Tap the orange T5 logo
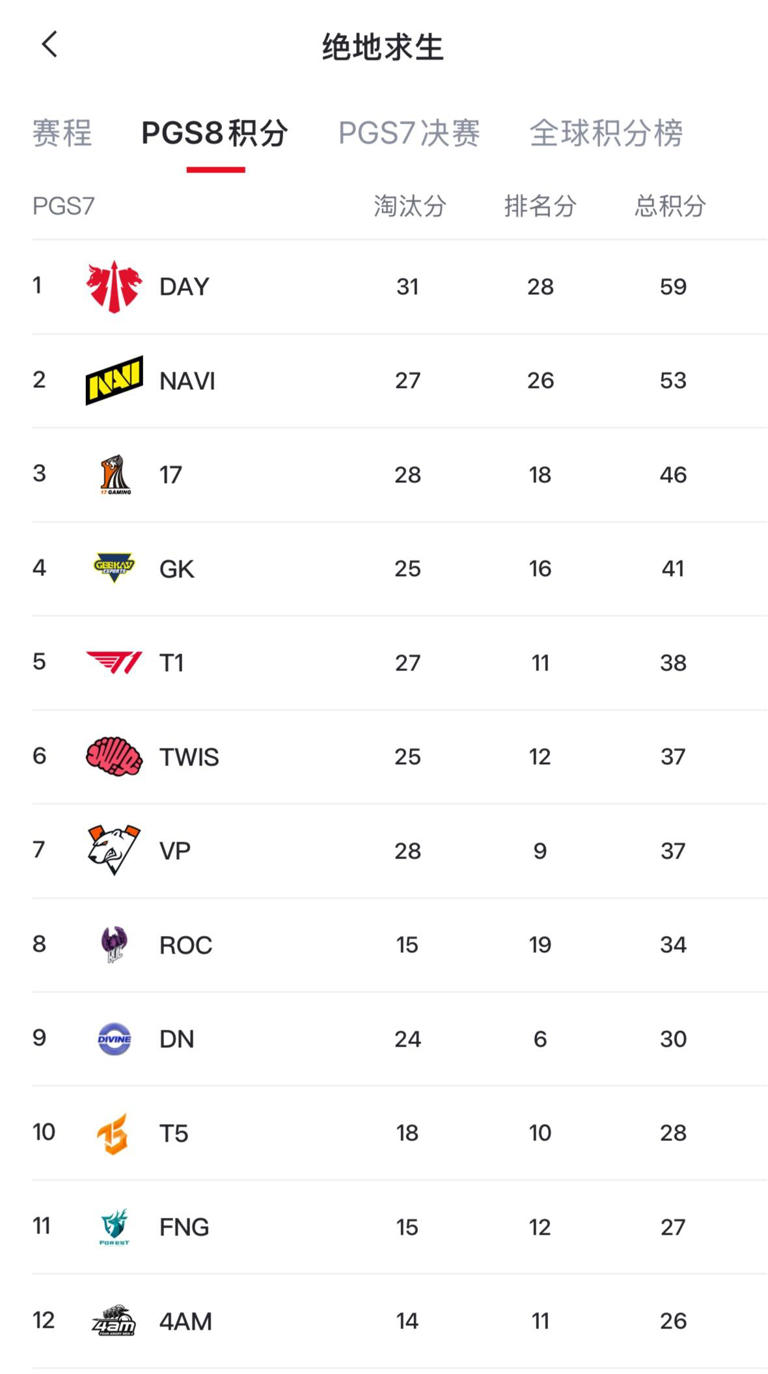 point(113,1133)
